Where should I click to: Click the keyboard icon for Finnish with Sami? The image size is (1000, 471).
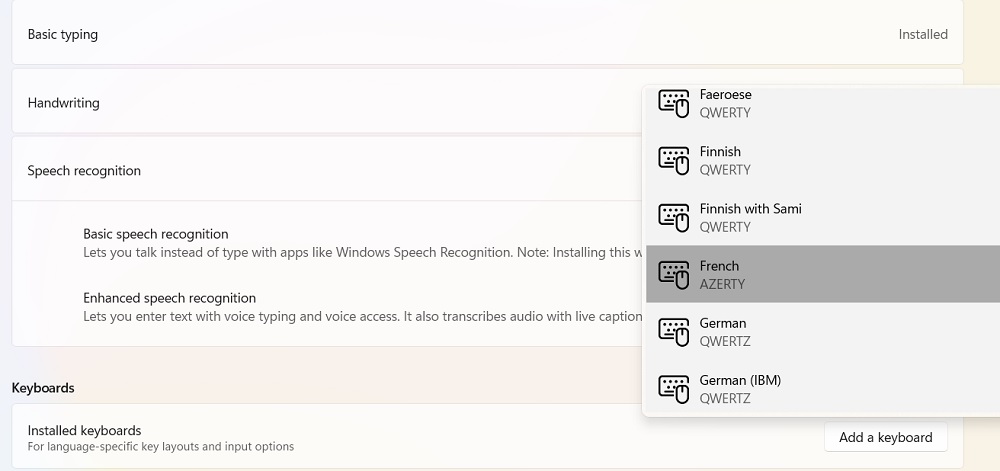pyautogui.click(x=674, y=217)
